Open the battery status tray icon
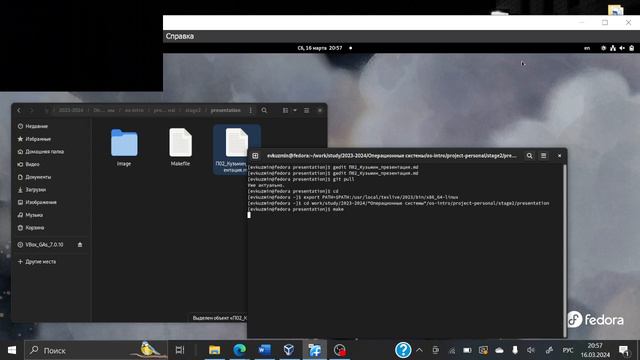 [467, 350]
